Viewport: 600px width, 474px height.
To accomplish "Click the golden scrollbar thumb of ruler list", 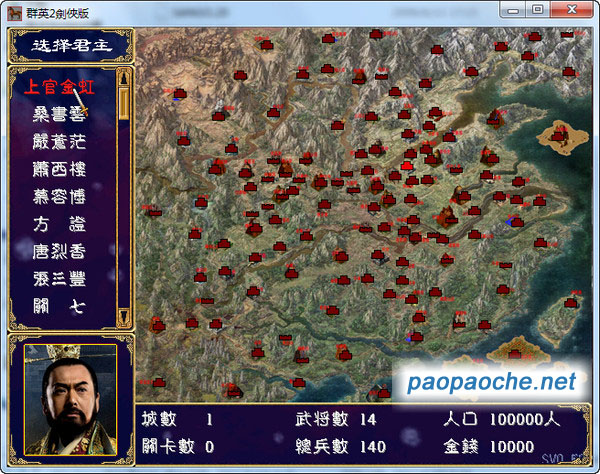I will [124, 103].
